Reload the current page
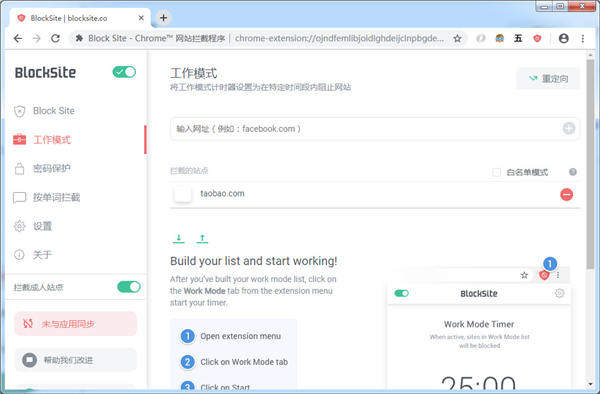This screenshot has height=394, width=600. click(x=55, y=38)
